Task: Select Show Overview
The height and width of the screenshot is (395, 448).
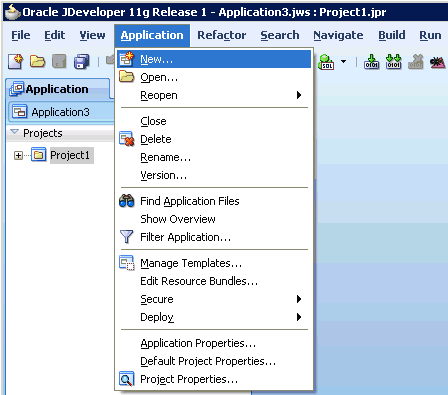Action: click(x=214, y=219)
